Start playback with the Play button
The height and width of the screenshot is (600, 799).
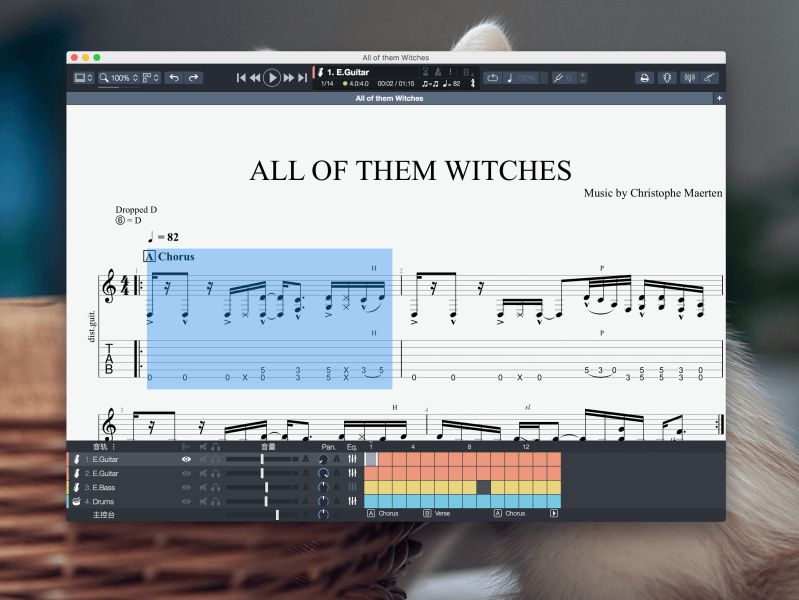[x=272, y=77]
